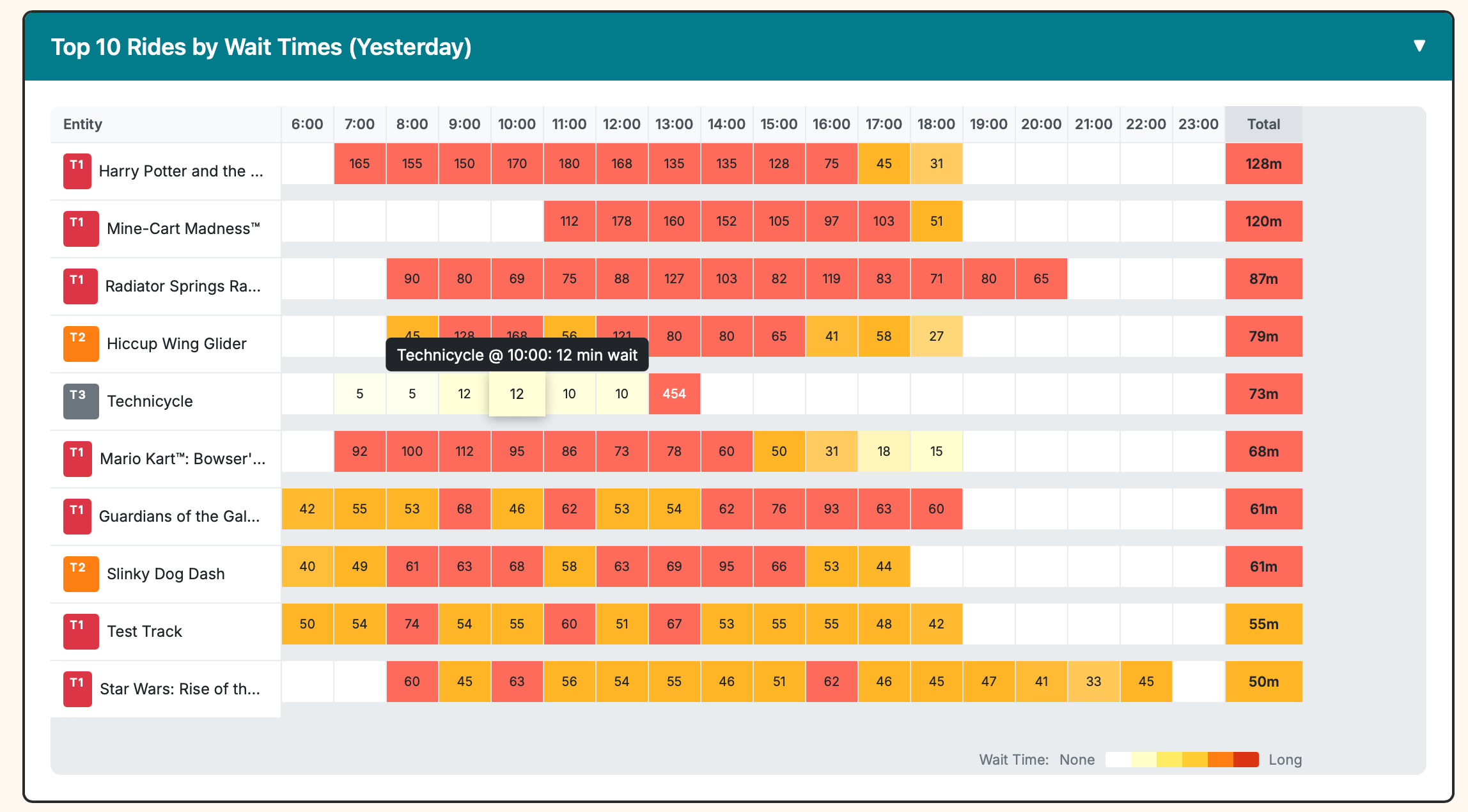Click Harry Potter's 128m total cell

1263,164
